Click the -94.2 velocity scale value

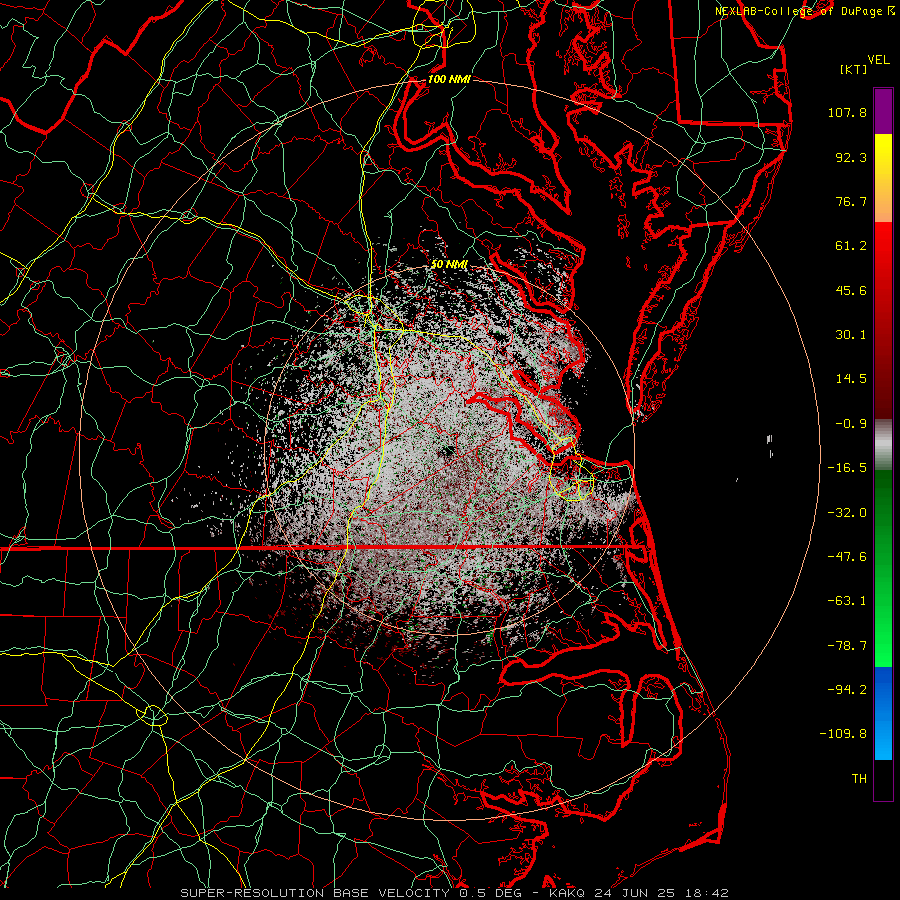847,690
